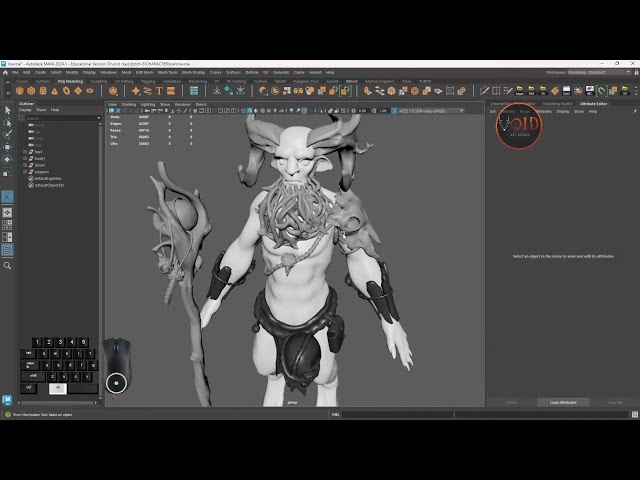Viewport: 640px width, 480px height.
Task: Open the Outliner search filter dropdown arrow
Action: 98,118
